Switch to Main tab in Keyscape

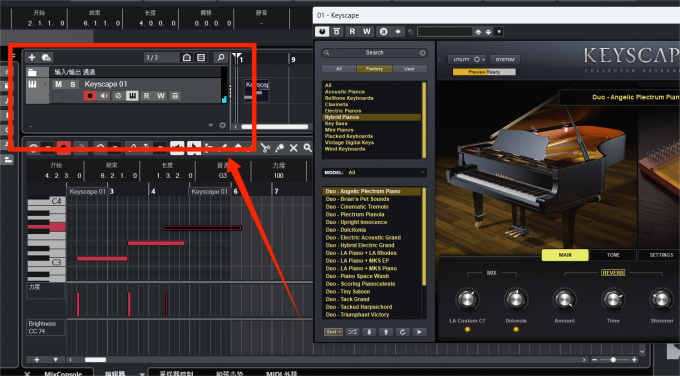565,255
